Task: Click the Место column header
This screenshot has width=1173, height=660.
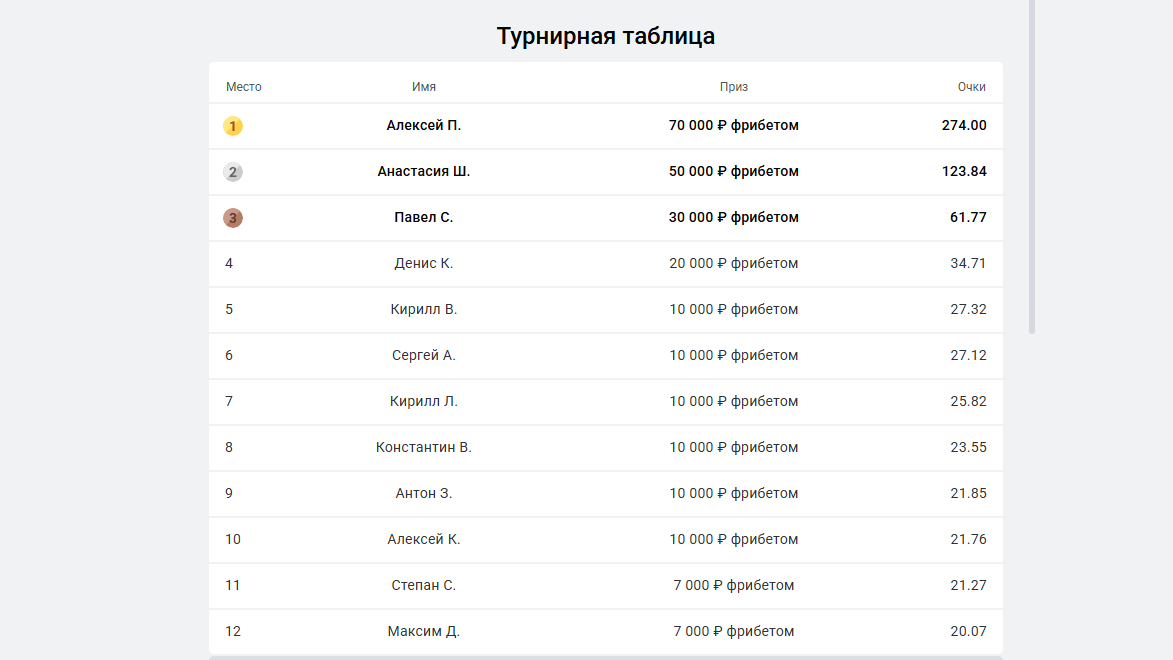Action: [244, 87]
